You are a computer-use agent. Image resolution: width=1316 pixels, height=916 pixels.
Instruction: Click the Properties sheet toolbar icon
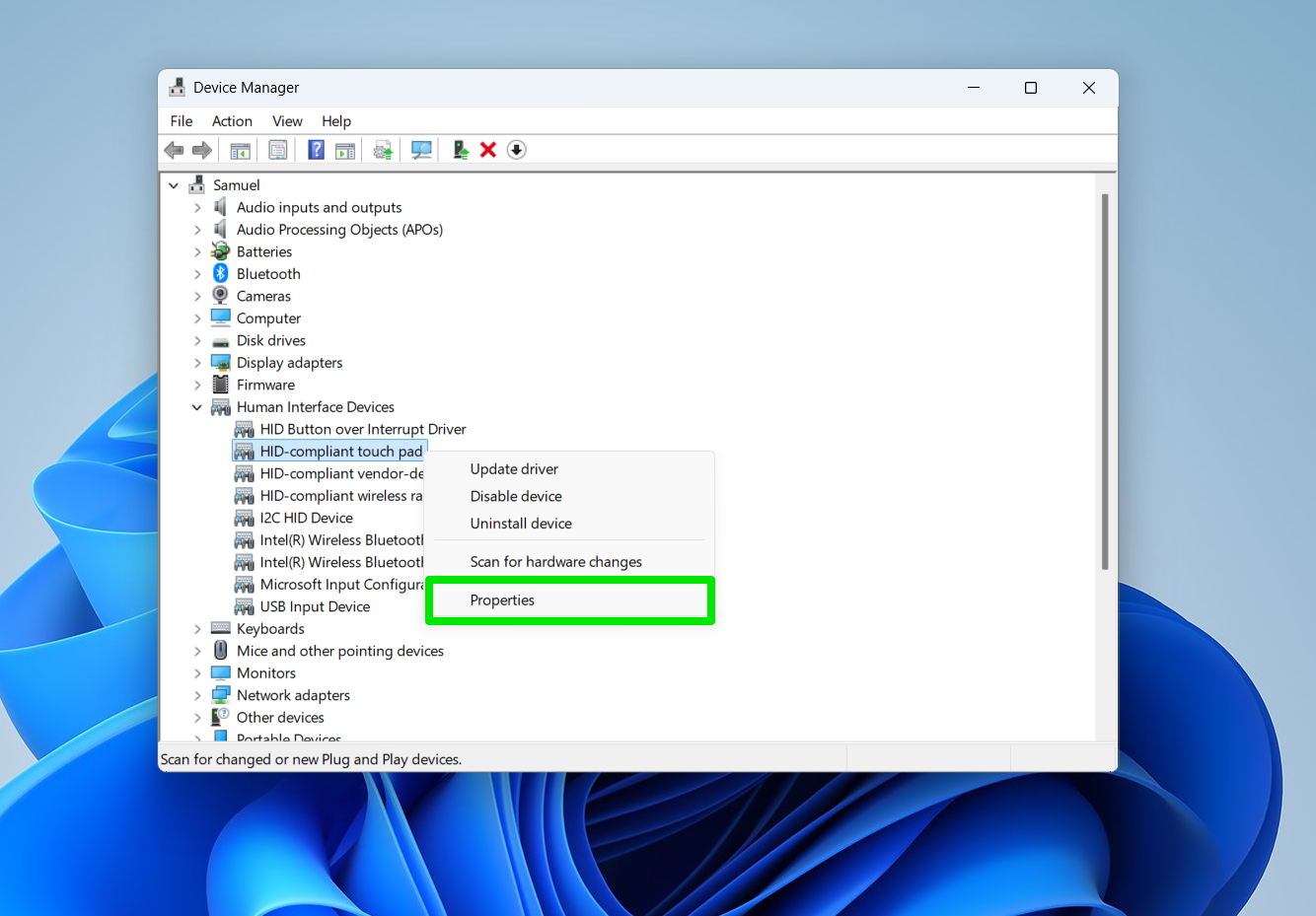coord(278,150)
